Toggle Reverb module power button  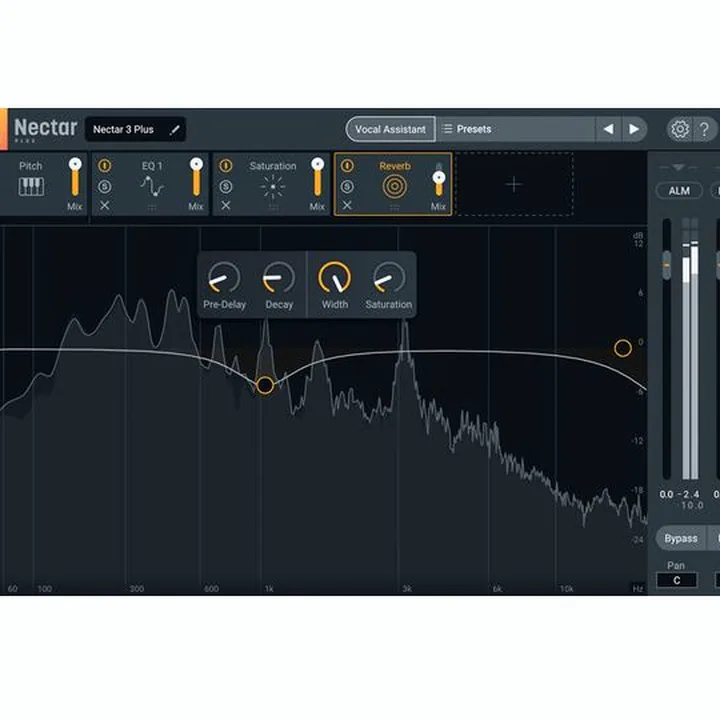[x=347, y=165]
